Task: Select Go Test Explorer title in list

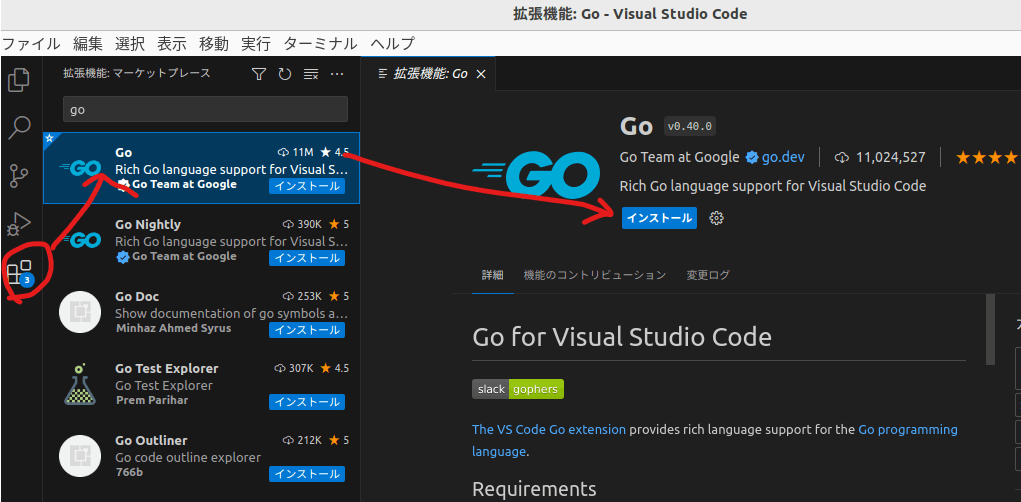Action: point(167,369)
